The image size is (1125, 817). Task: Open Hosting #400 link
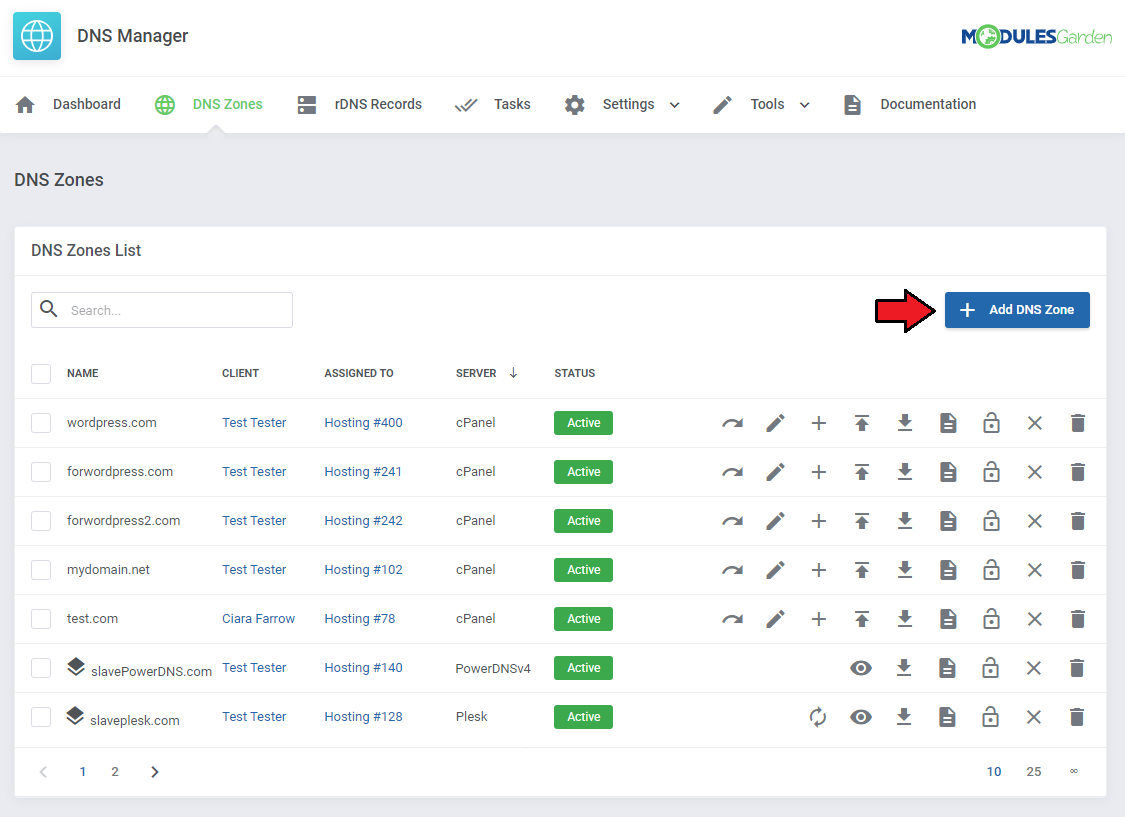(363, 422)
